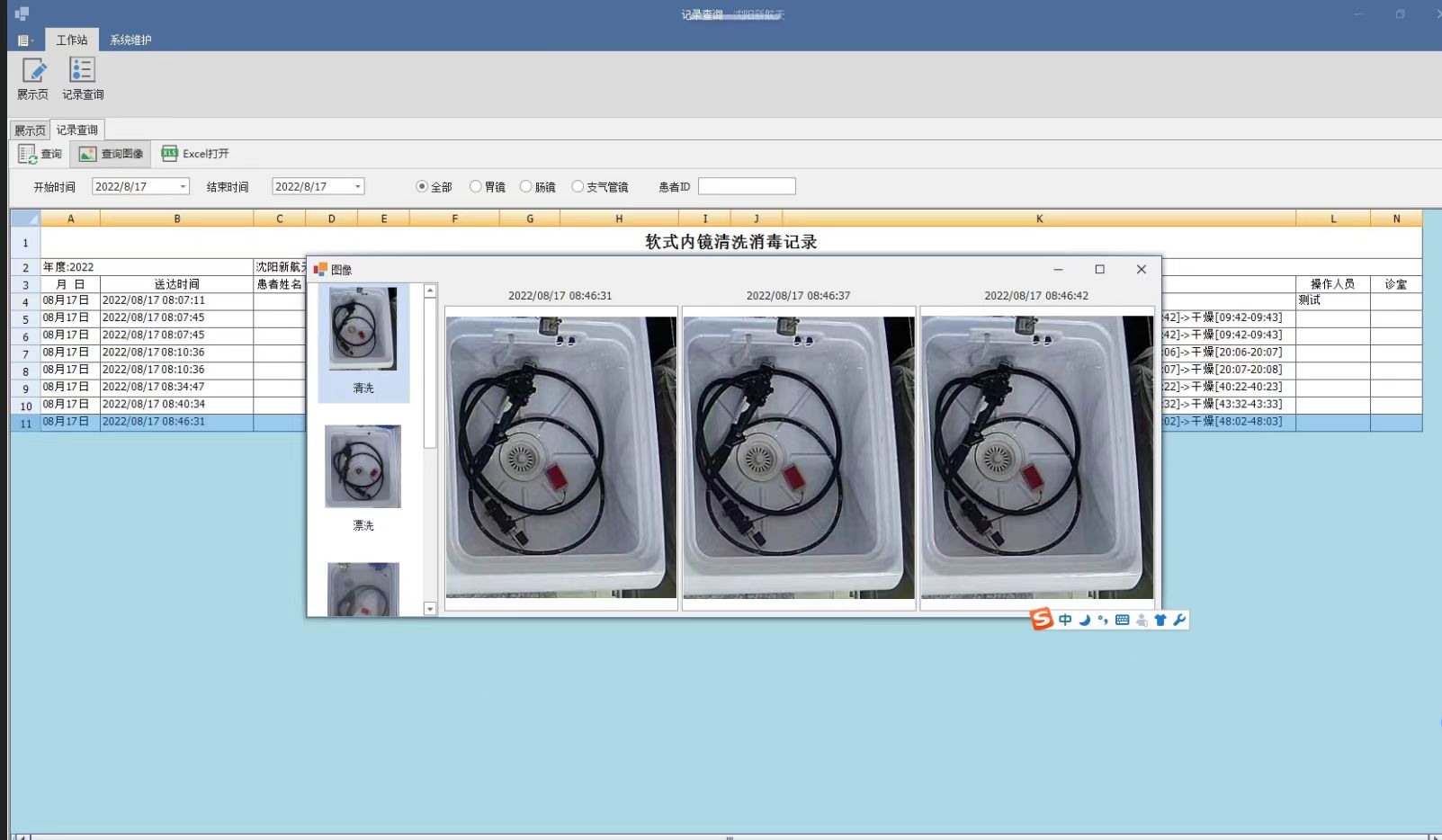
Task: Open the Sogou soft keyboard icon
Action: point(1122,620)
